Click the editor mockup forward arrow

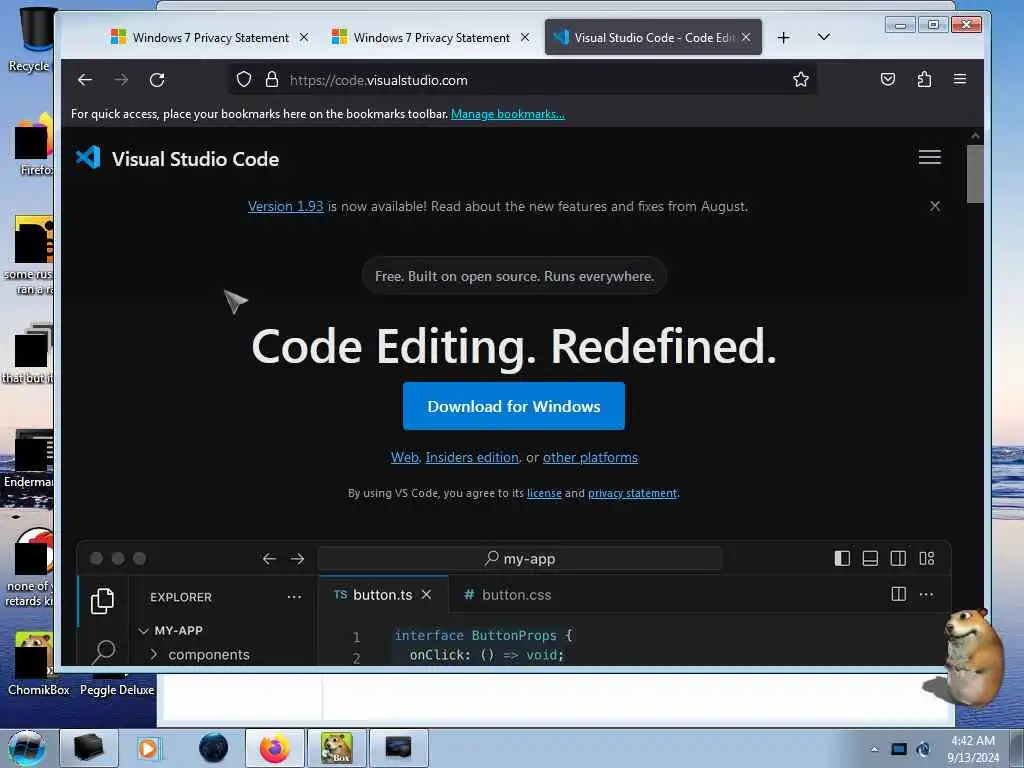297,559
